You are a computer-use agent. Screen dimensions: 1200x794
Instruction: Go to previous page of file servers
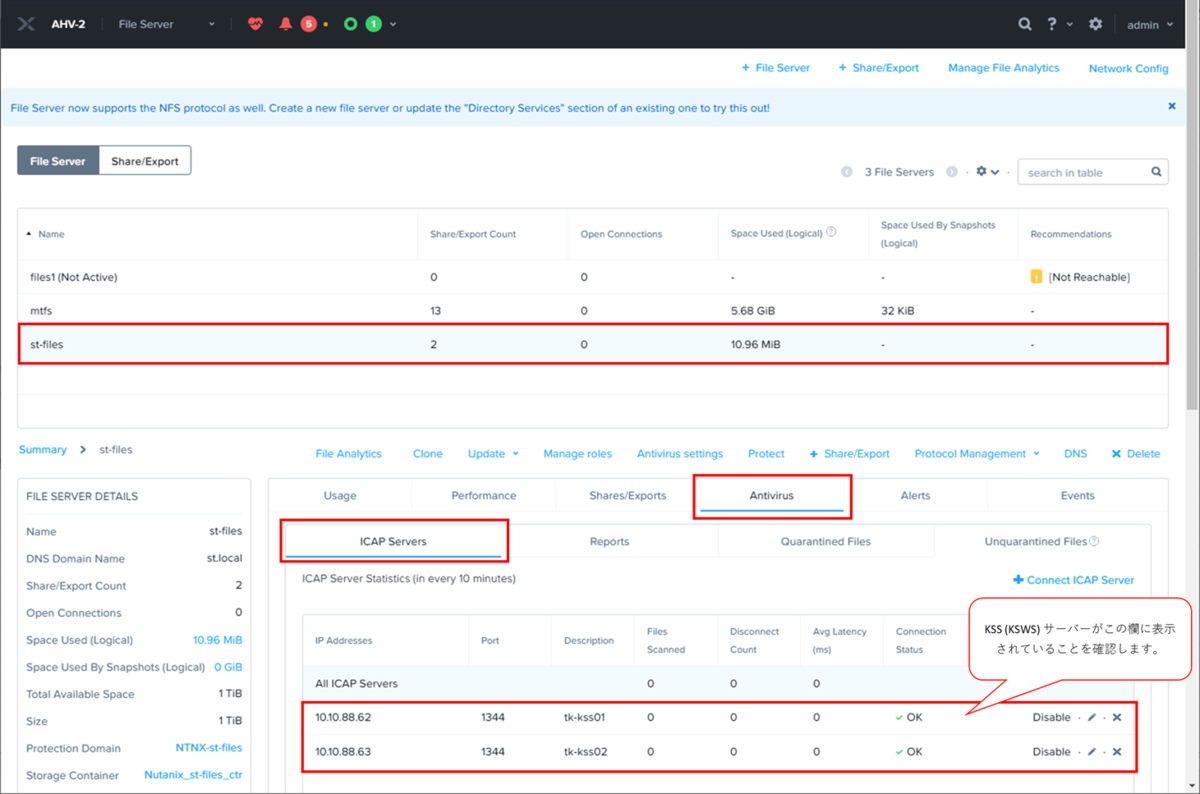pos(847,172)
